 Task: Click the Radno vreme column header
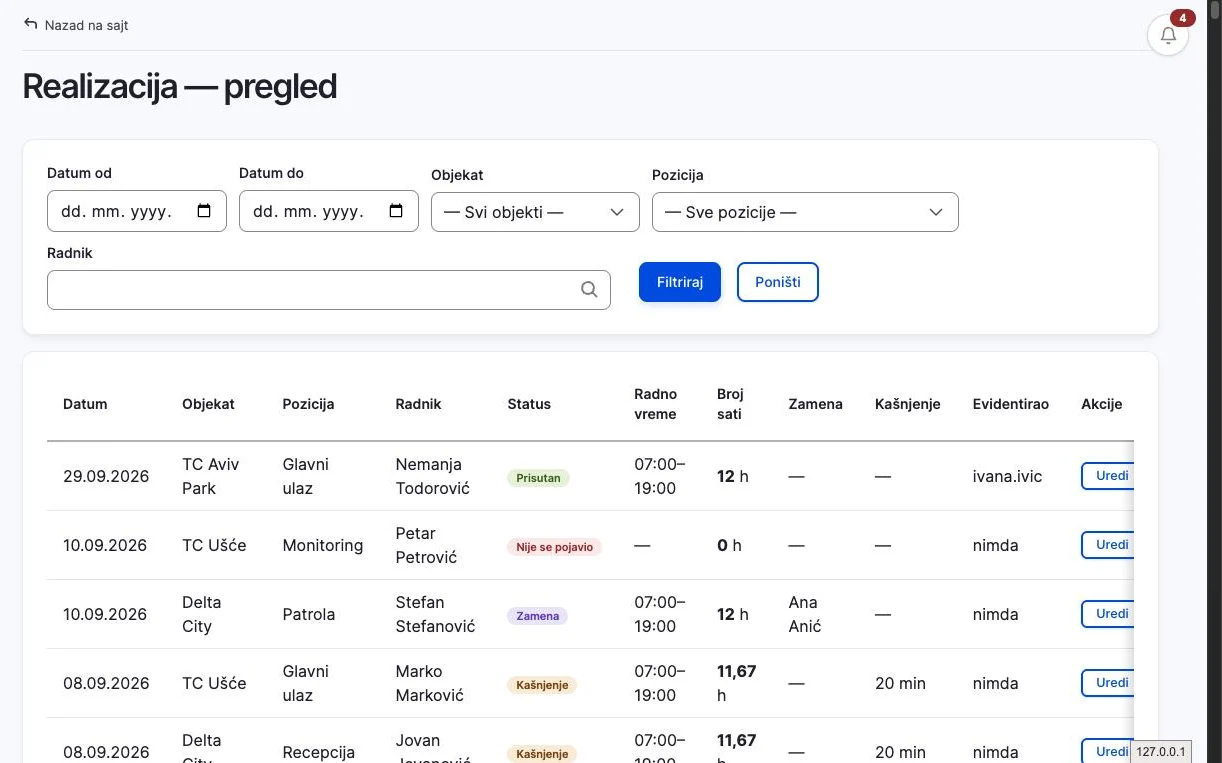pos(656,404)
